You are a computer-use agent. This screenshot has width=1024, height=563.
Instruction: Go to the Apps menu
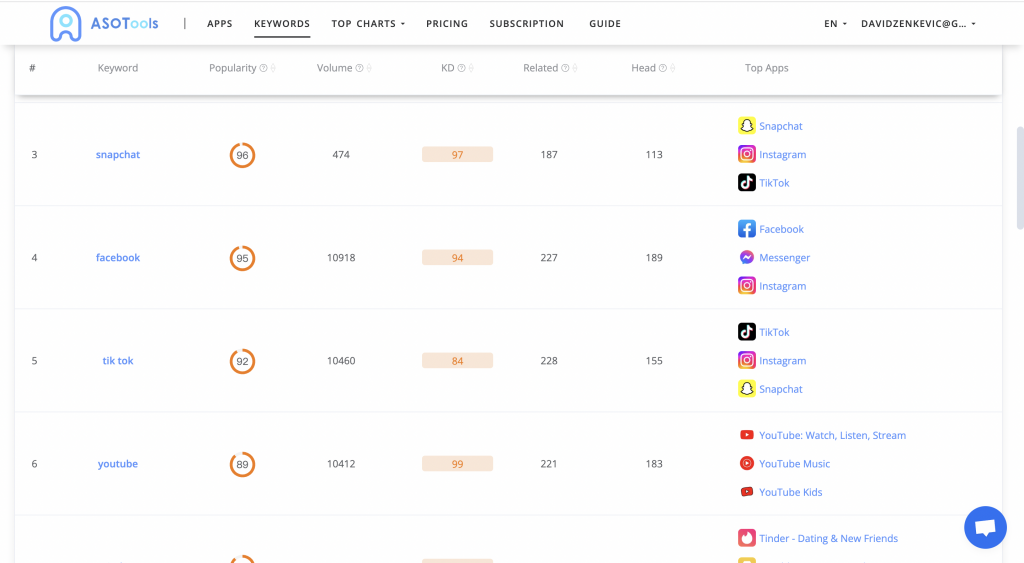tap(219, 24)
